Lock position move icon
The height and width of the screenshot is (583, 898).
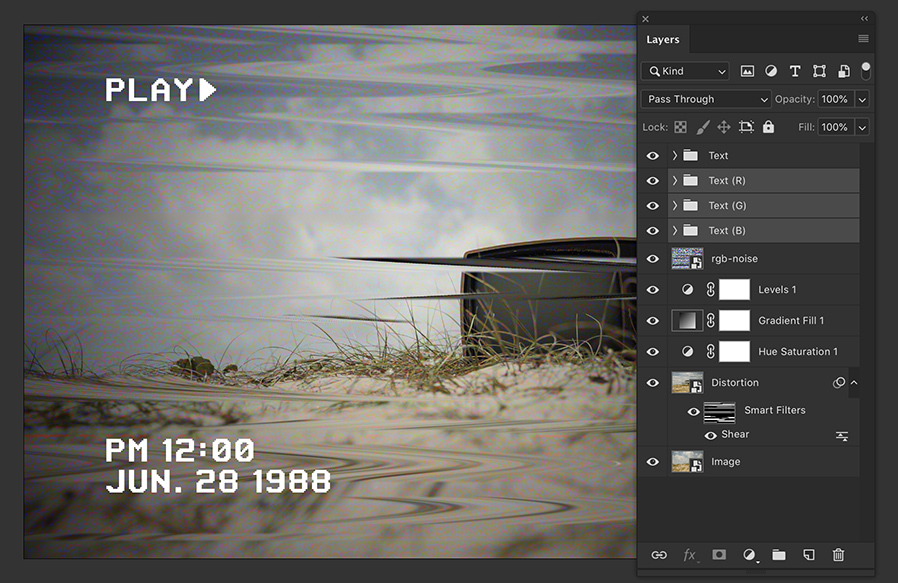pyautogui.click(x=724, y=127)
